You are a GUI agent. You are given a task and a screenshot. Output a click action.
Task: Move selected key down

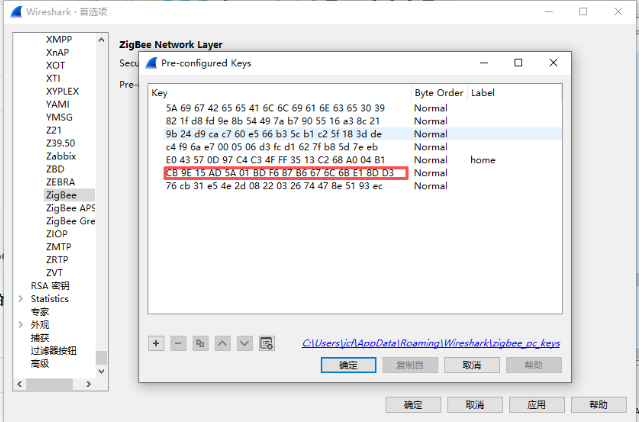tap(245, 343)
